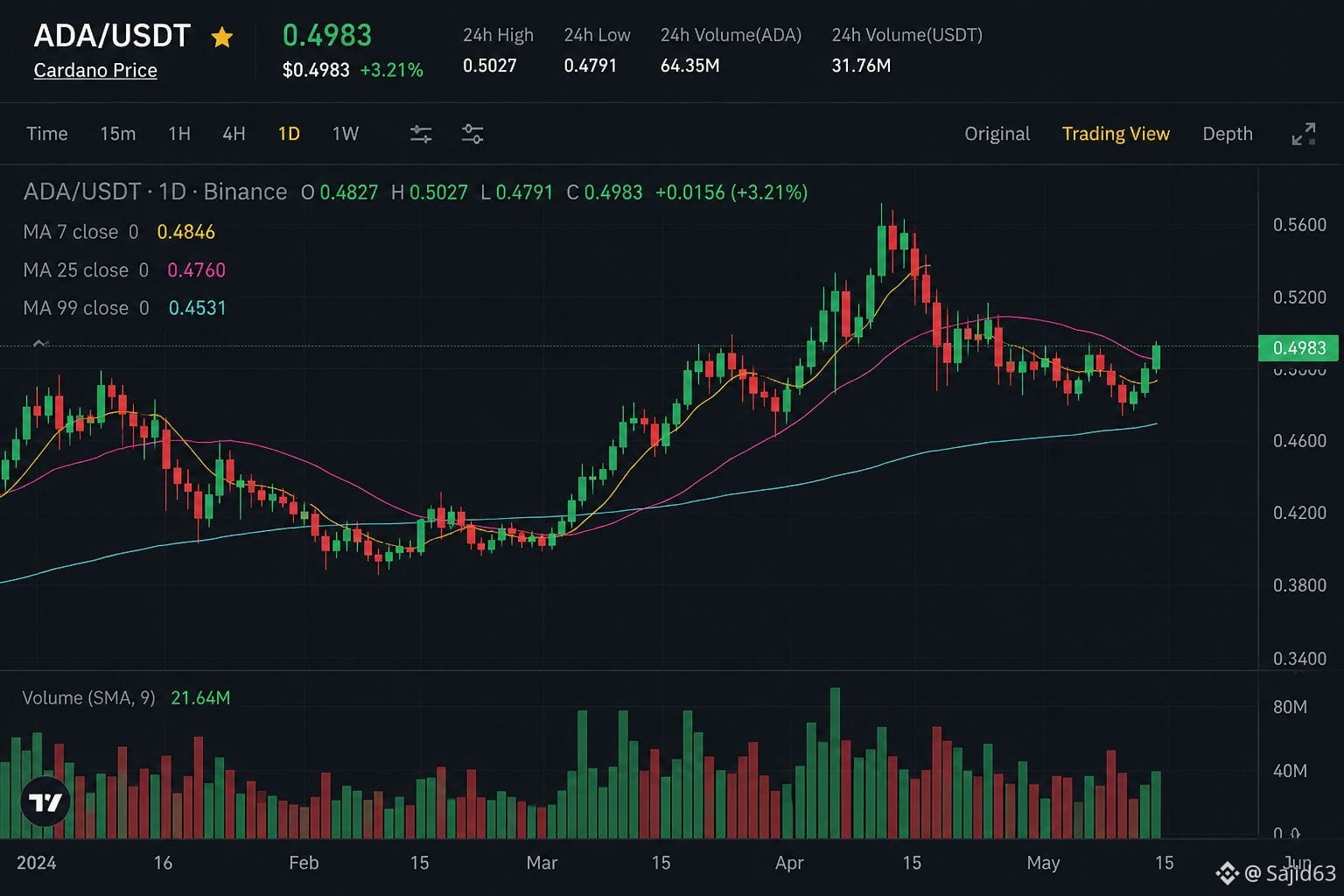Click the MA 25 value 0.4760
This screenshot has height=896, width=1344.
pyautogui.click(x=196, y=270)
